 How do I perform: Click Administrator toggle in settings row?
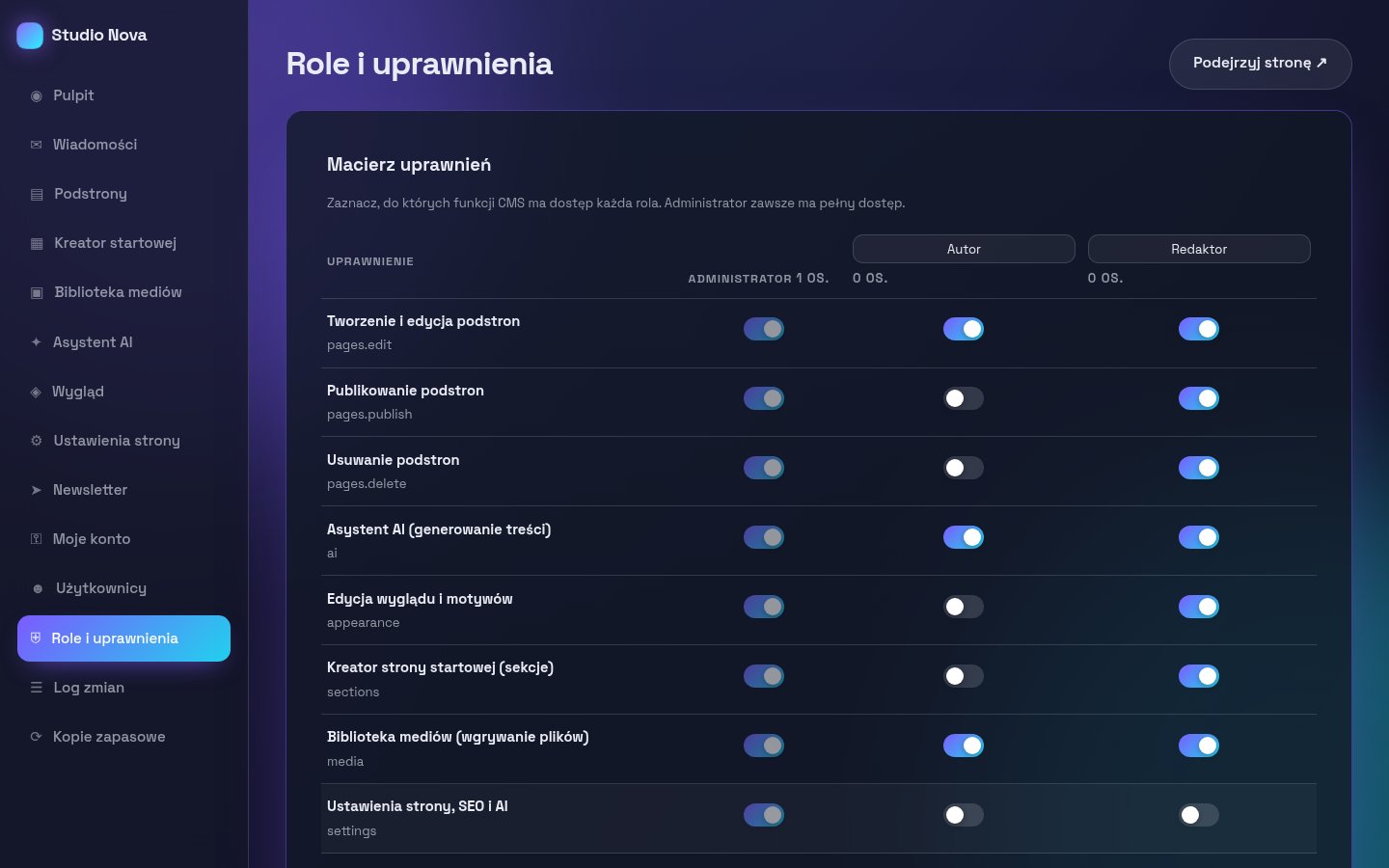click(764, 815)
